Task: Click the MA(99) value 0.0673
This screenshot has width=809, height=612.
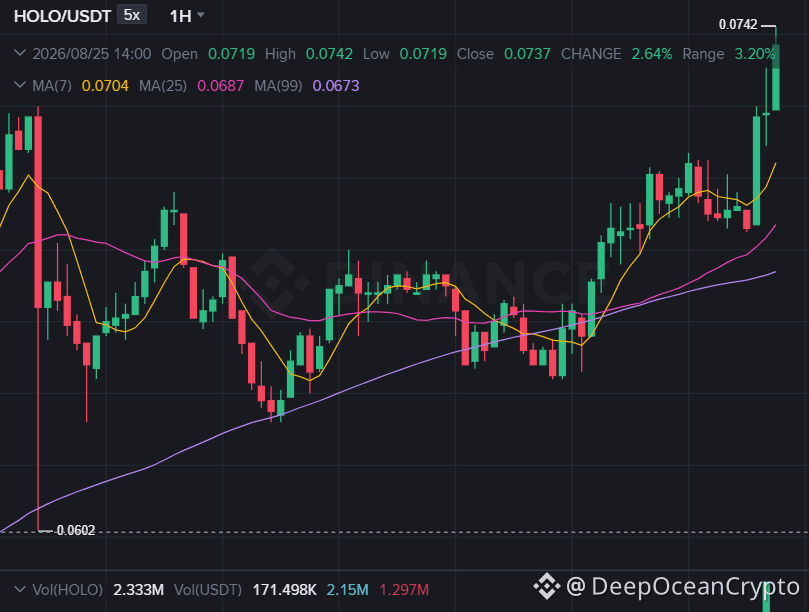Action: [x=336, y=86]
